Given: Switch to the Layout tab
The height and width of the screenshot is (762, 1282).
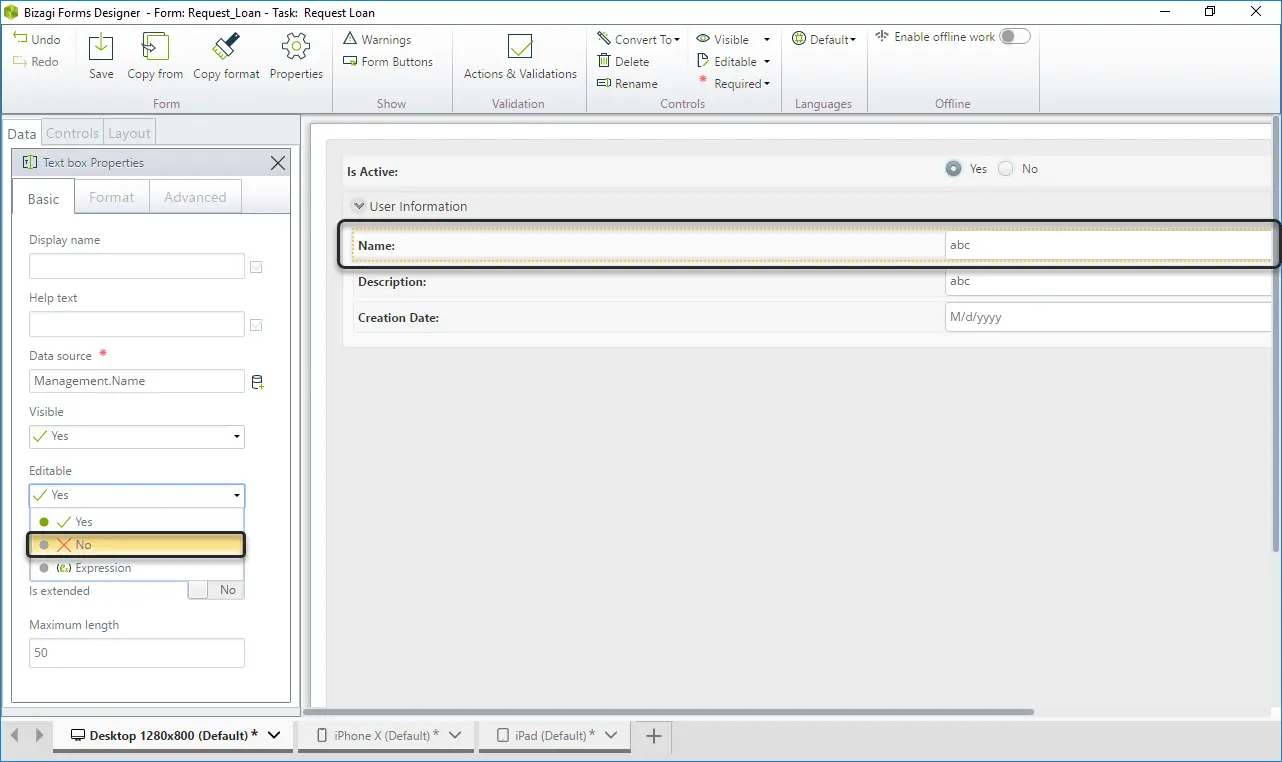Looking at the screenshot, I should [x=129, y=133].
